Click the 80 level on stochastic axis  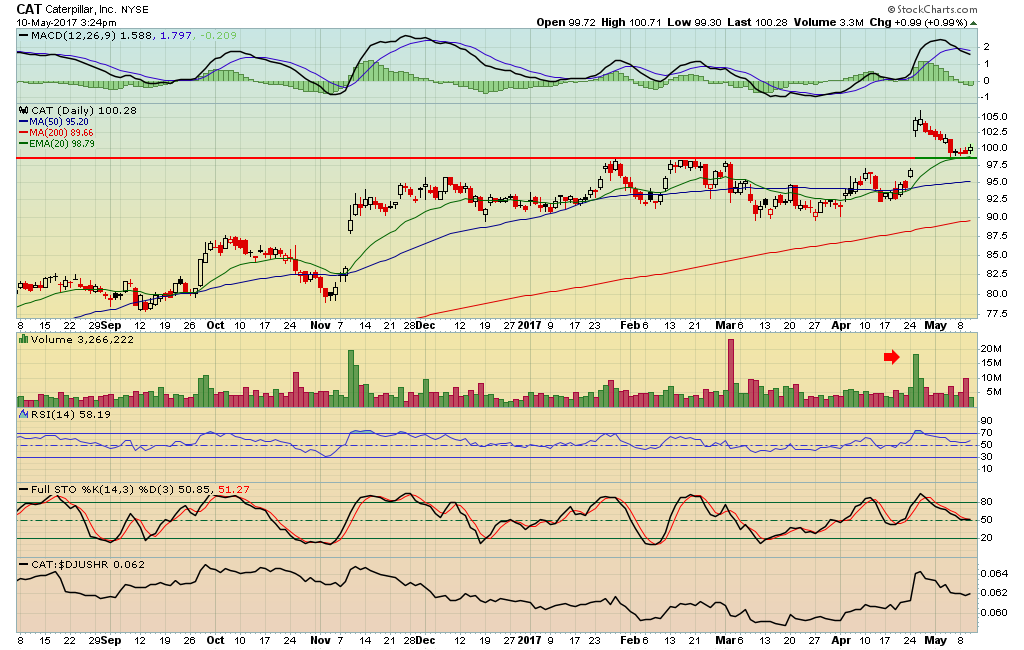click(986, 502)
